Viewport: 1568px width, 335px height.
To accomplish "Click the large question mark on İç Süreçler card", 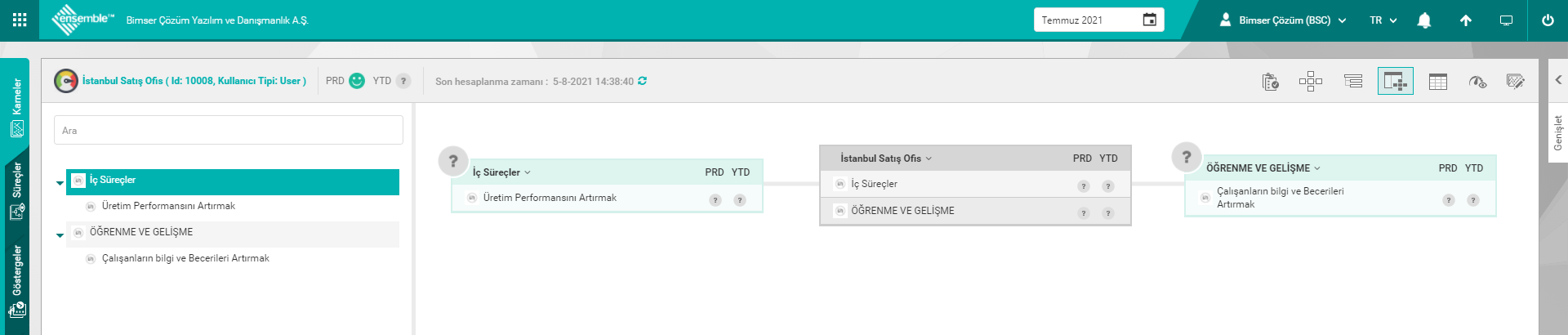I will coord(453,161).
